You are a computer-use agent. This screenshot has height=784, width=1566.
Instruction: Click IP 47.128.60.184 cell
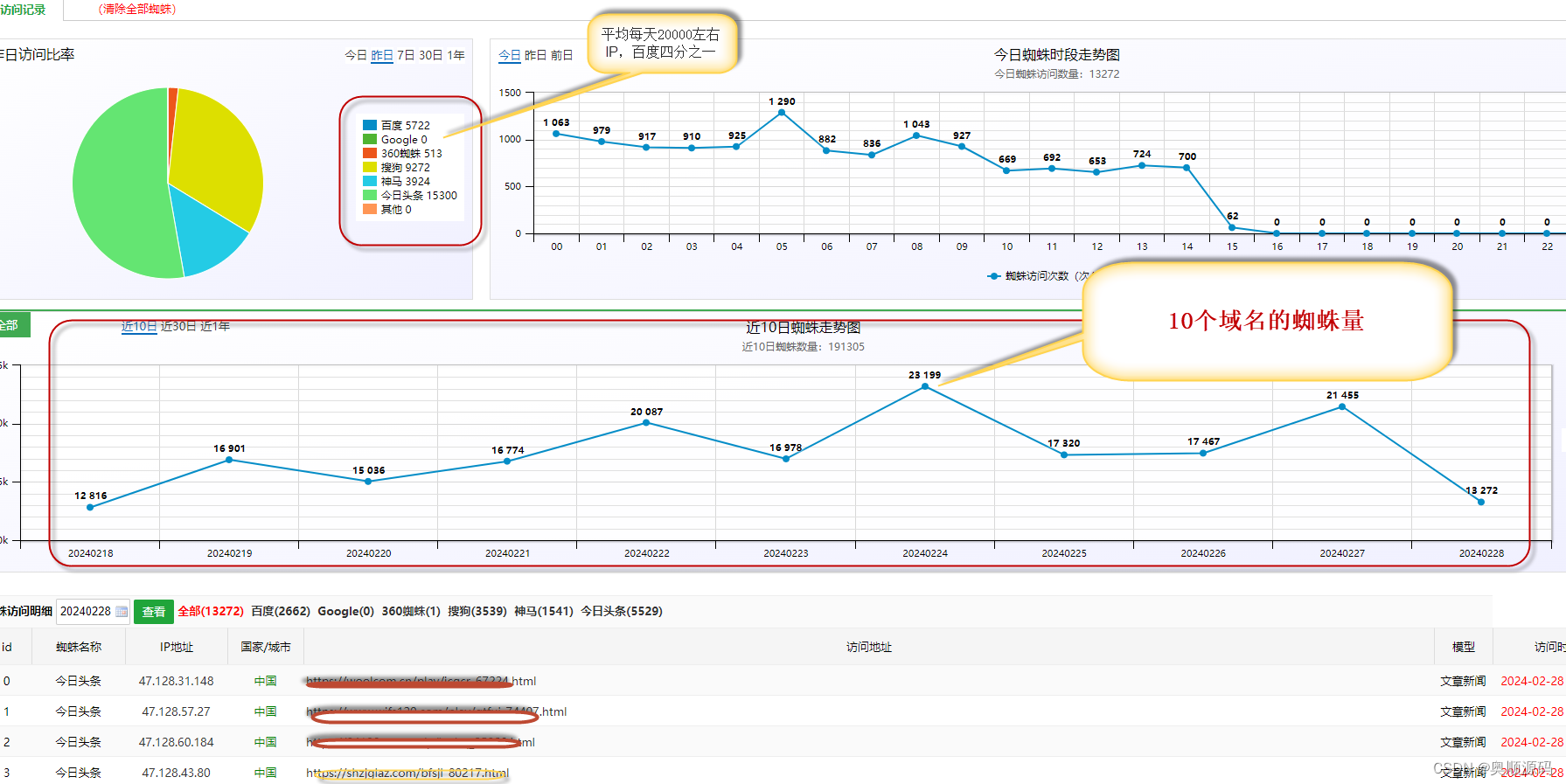pos(177,742)
